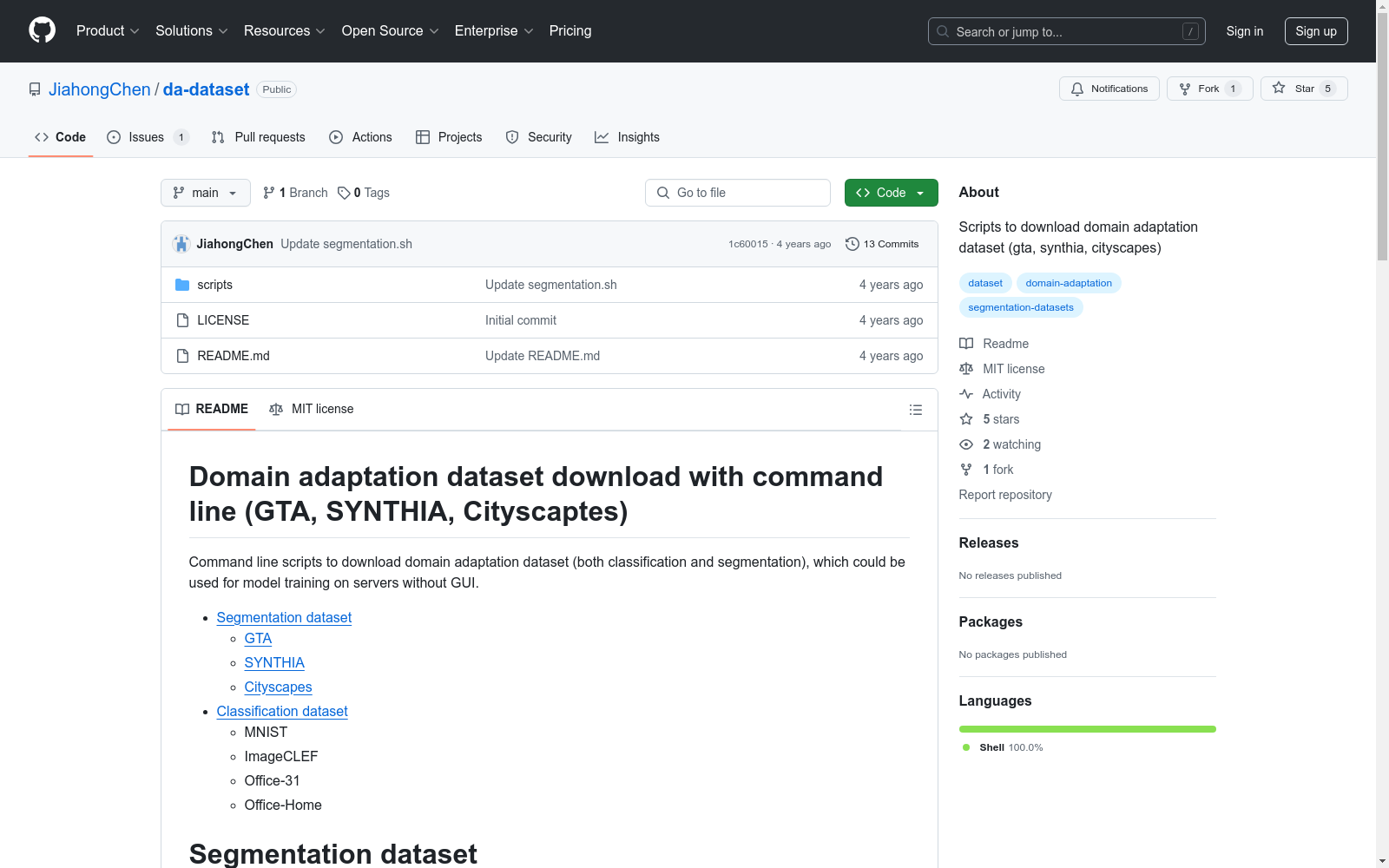Click Sign in
1389x868 pixels.
click(1245, 31)
